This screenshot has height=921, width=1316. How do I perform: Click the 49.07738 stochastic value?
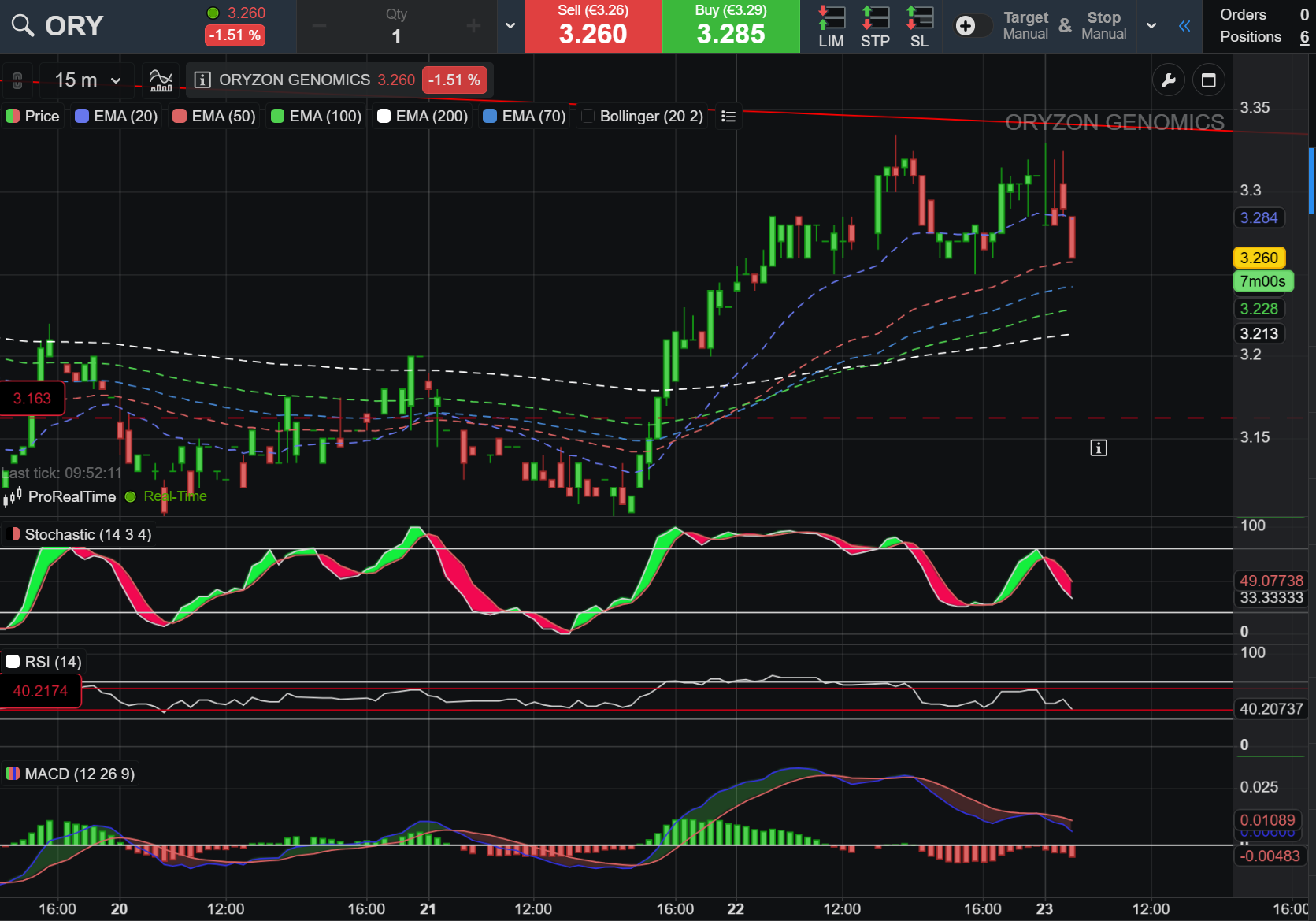click(x=1271, y=581)
